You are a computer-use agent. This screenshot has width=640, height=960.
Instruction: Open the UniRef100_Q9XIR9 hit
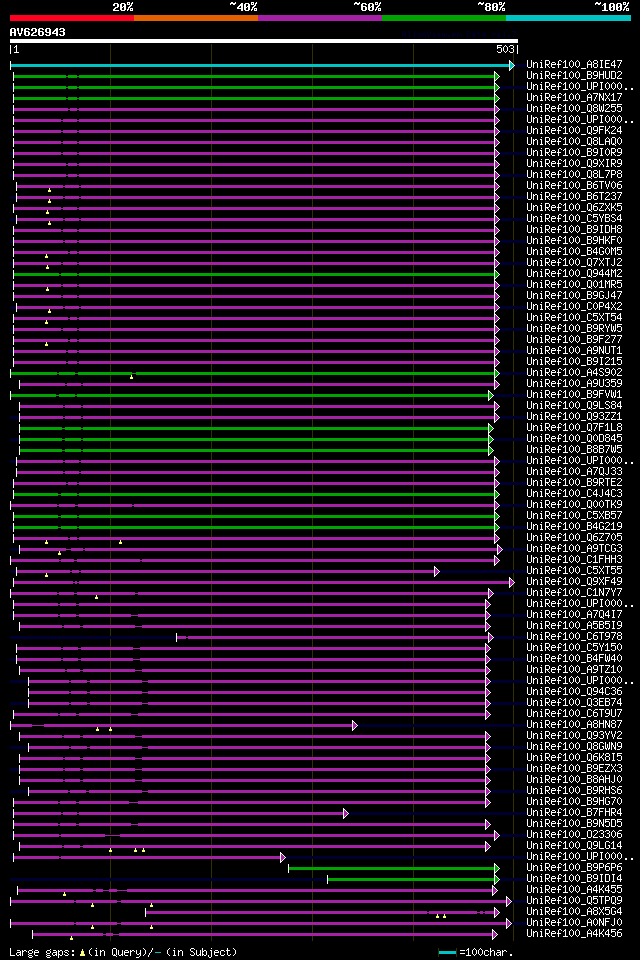tap(574, 163)
